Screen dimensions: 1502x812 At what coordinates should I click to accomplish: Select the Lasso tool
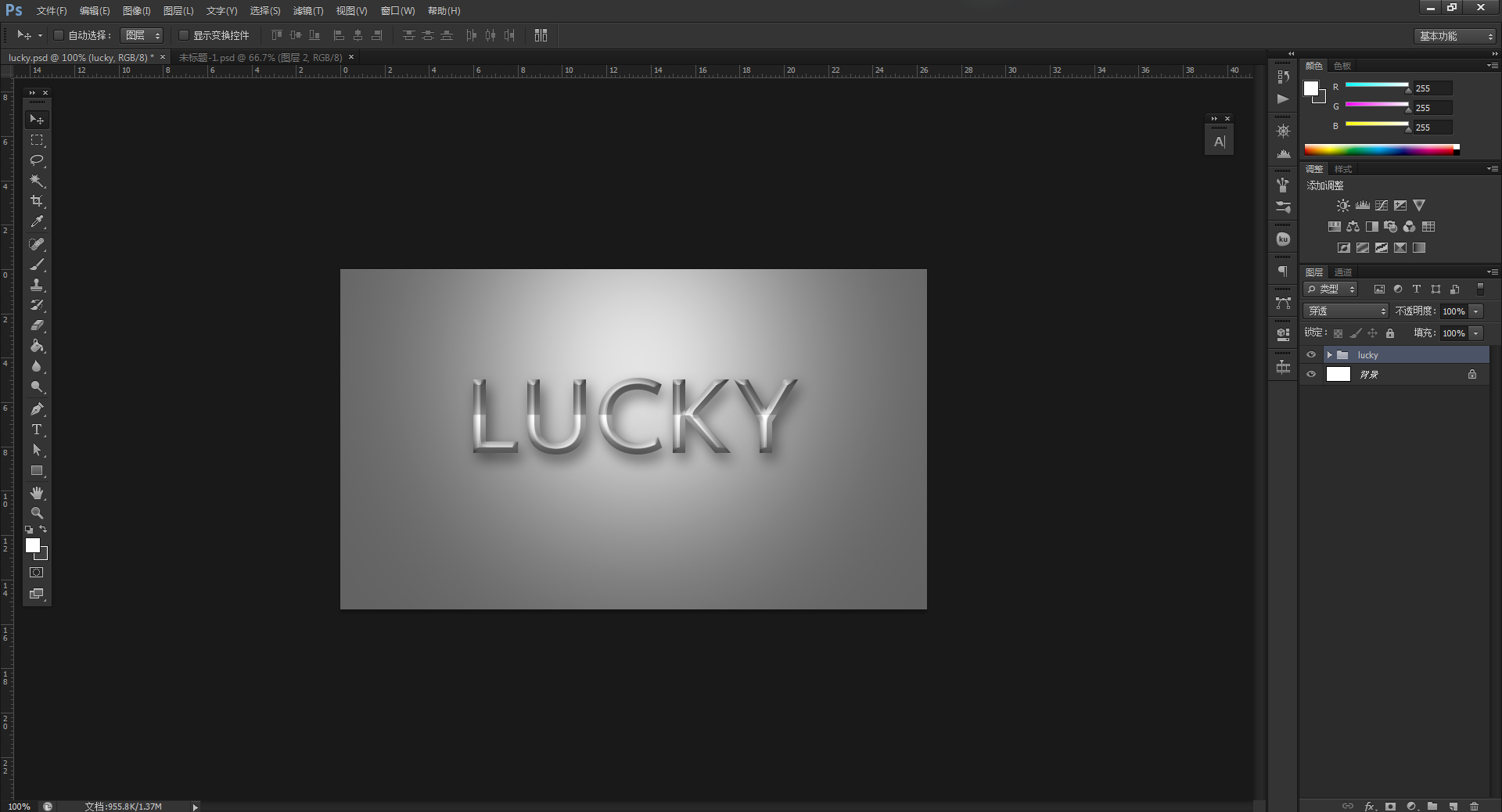click(x=37, y=160)
